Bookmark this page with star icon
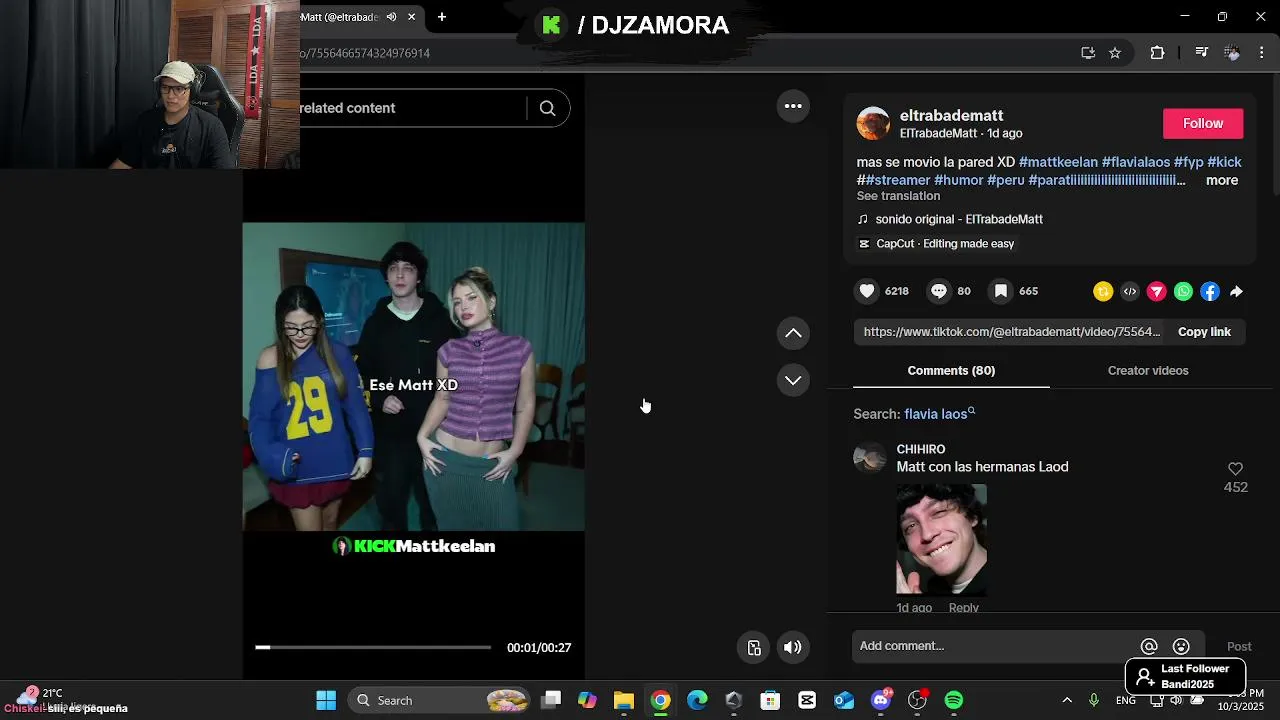This screenshot has height=720, width=1280. pos(1115,53)
